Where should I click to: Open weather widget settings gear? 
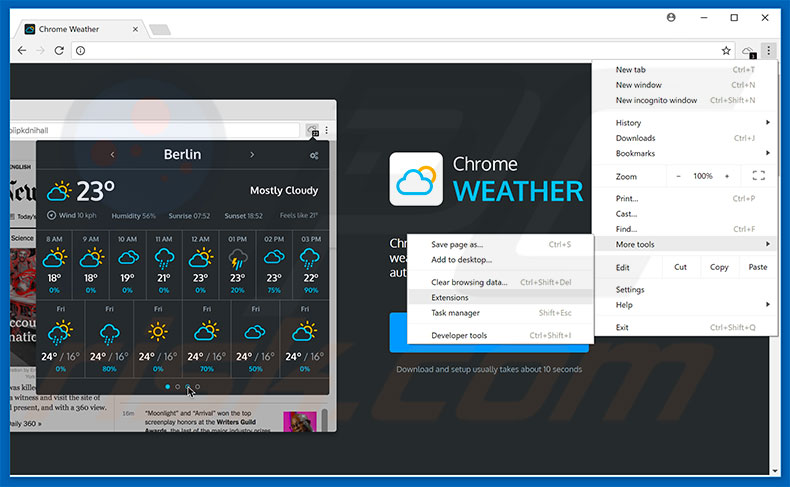tap(314, 156)
